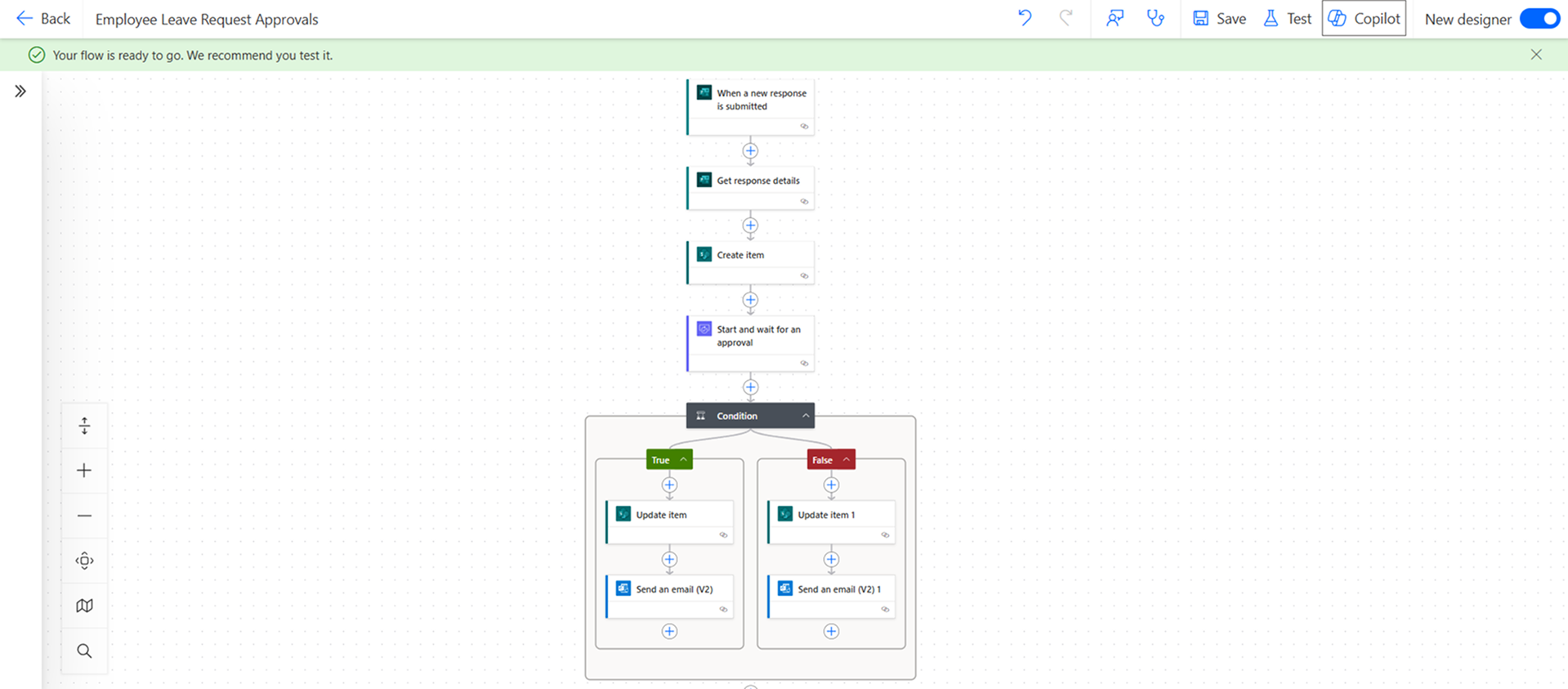
Task: Undo the last change
Action: click(1025, 18)
